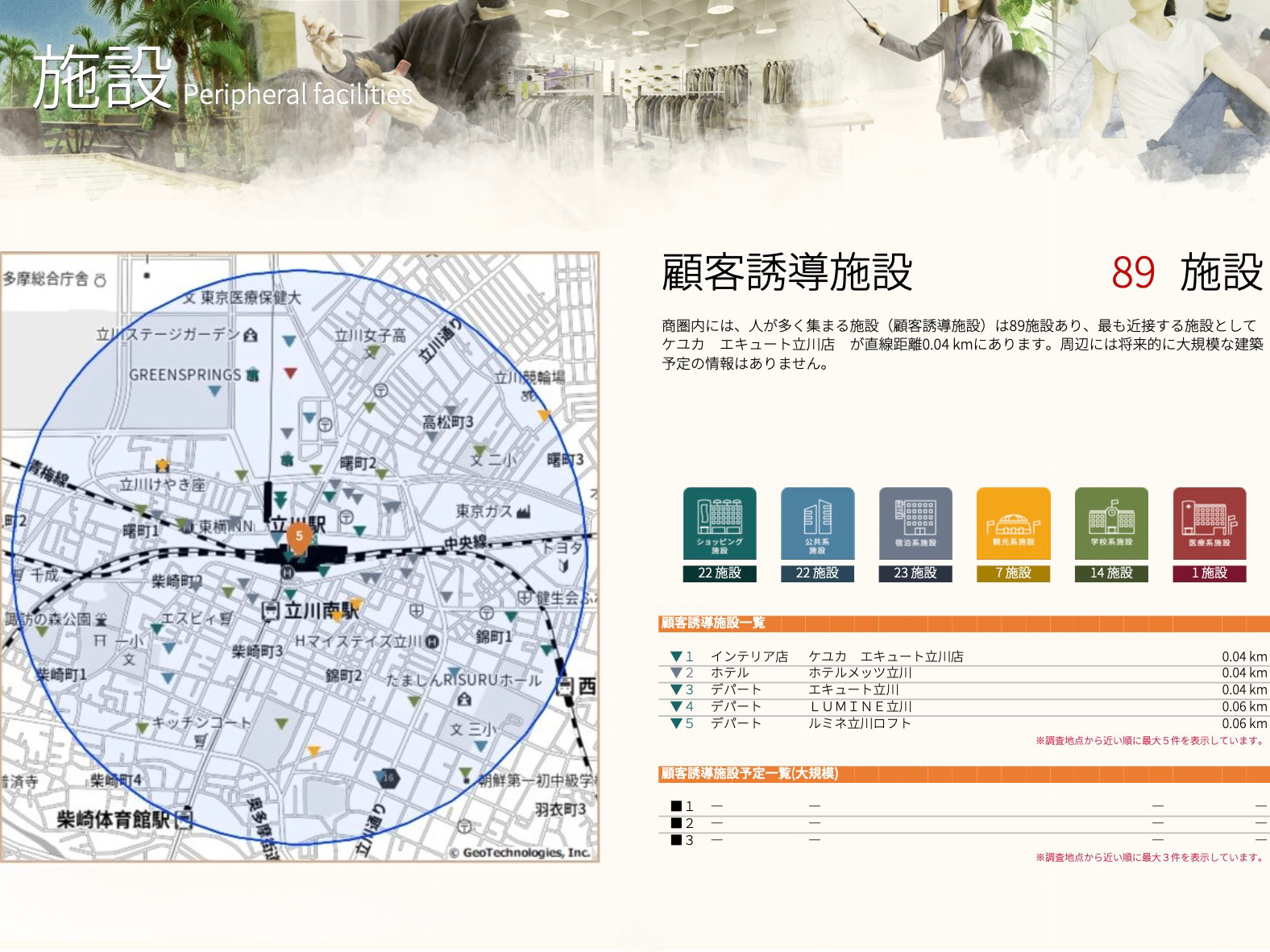Select the red medical facilities (医療系施設) icon
Screen dimensions: 1270x952
point(1209,524)
